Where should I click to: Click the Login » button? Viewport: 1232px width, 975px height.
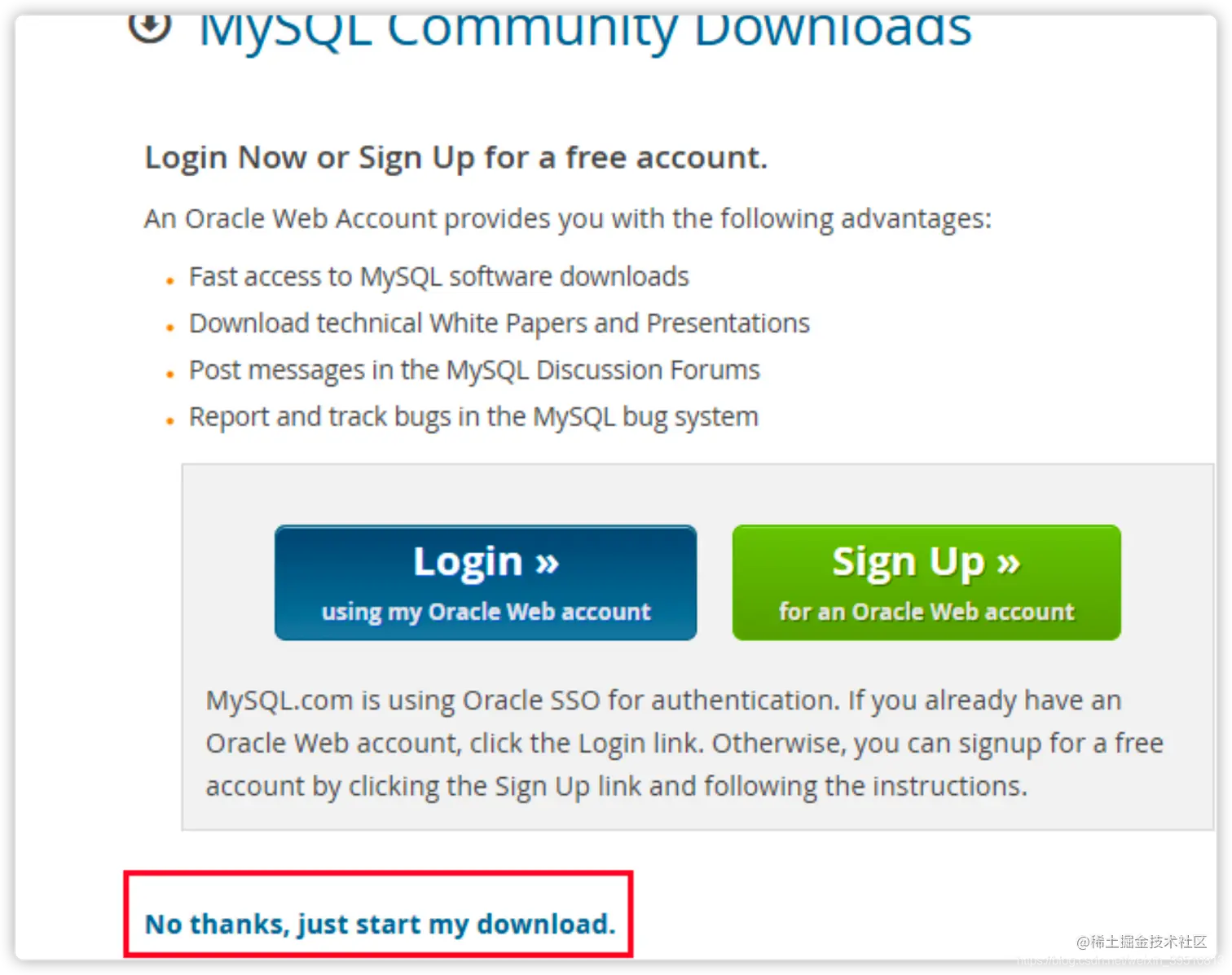coord(486,582)
